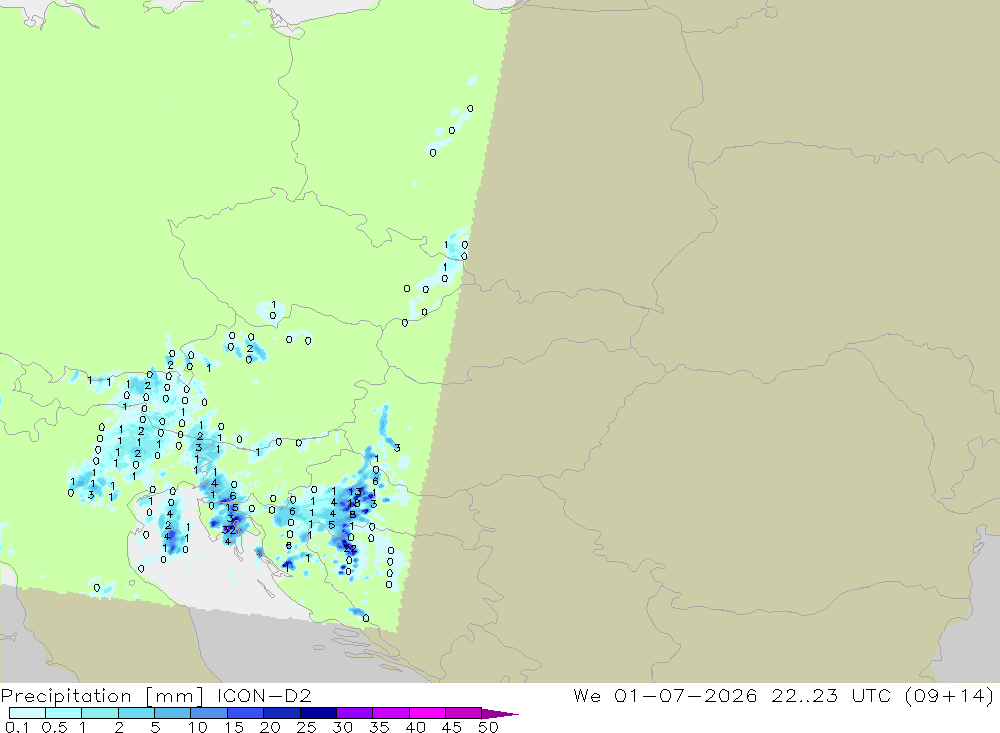Click the '15' precipitation value on the map
The width and height of the screenshot is (1000, 733).
point(232,508)
